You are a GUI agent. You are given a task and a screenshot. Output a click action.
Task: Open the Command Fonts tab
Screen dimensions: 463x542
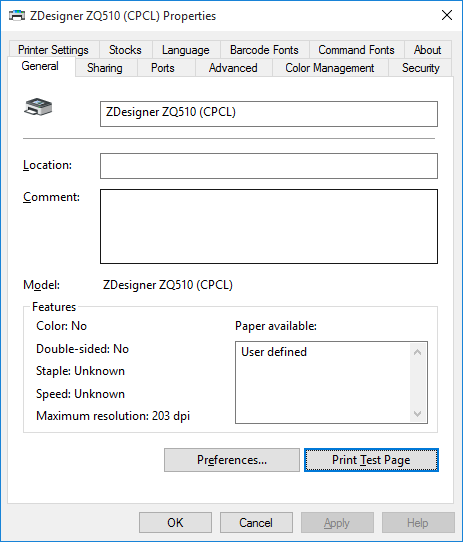pyautogui.click(x=356, y=50)
